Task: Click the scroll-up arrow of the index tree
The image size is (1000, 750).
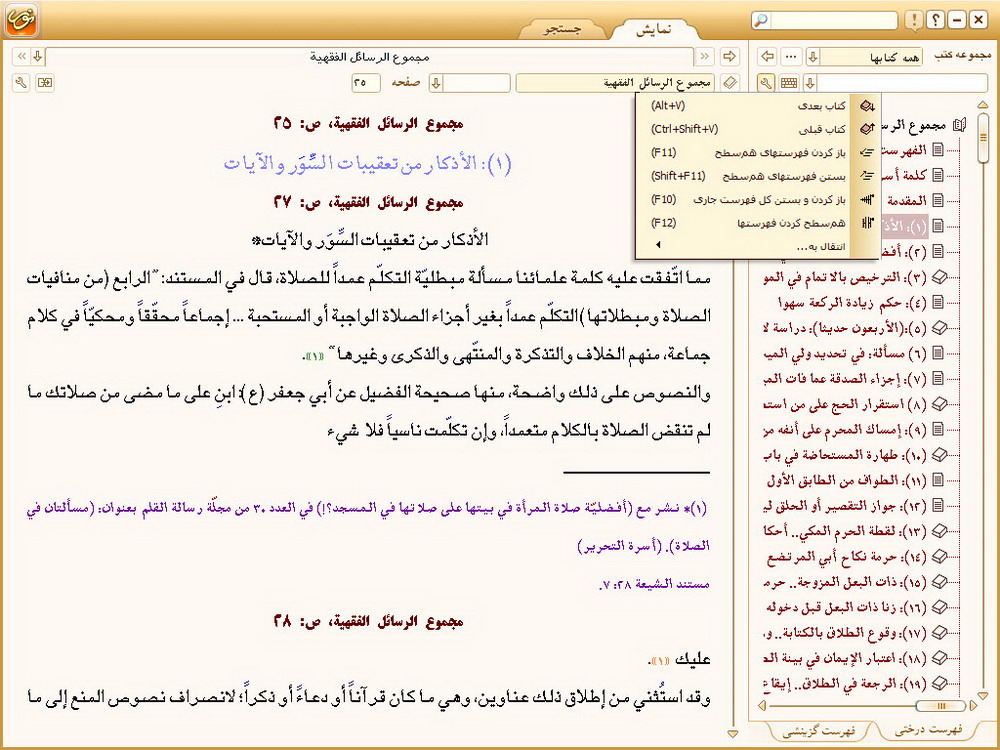Action: tap(983, 104)
